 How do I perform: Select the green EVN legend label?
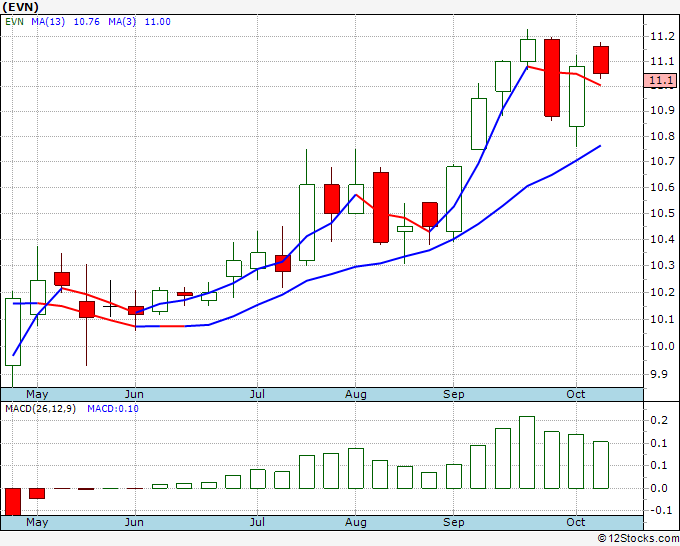pyautogui.click(x=14, y=22)
